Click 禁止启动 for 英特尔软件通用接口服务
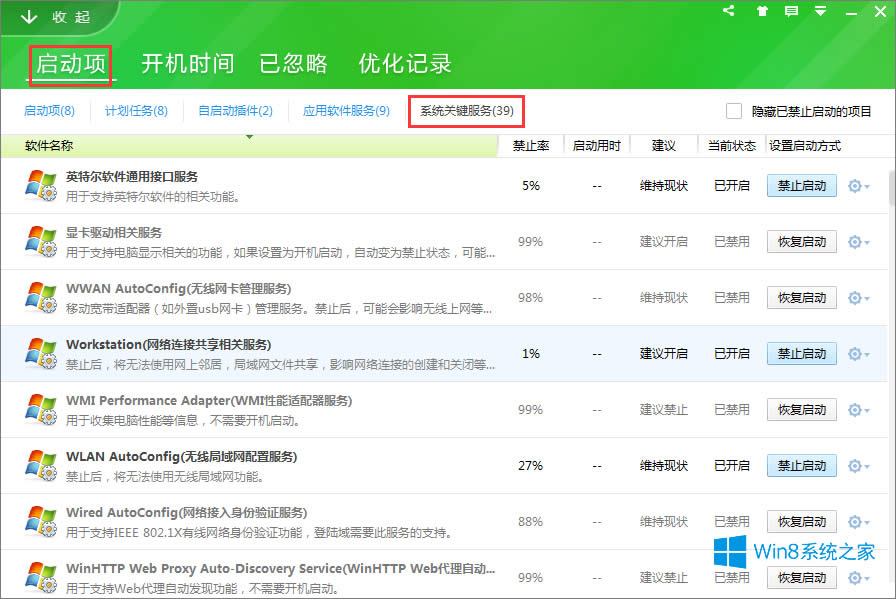 [800, 185]
